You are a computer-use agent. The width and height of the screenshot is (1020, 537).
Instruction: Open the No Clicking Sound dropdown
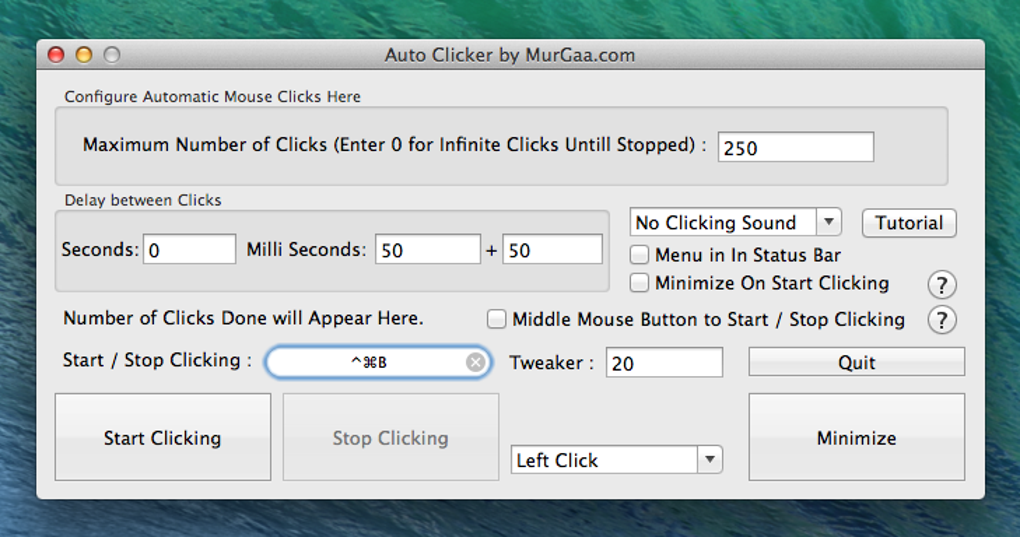(x=736, y=222)
